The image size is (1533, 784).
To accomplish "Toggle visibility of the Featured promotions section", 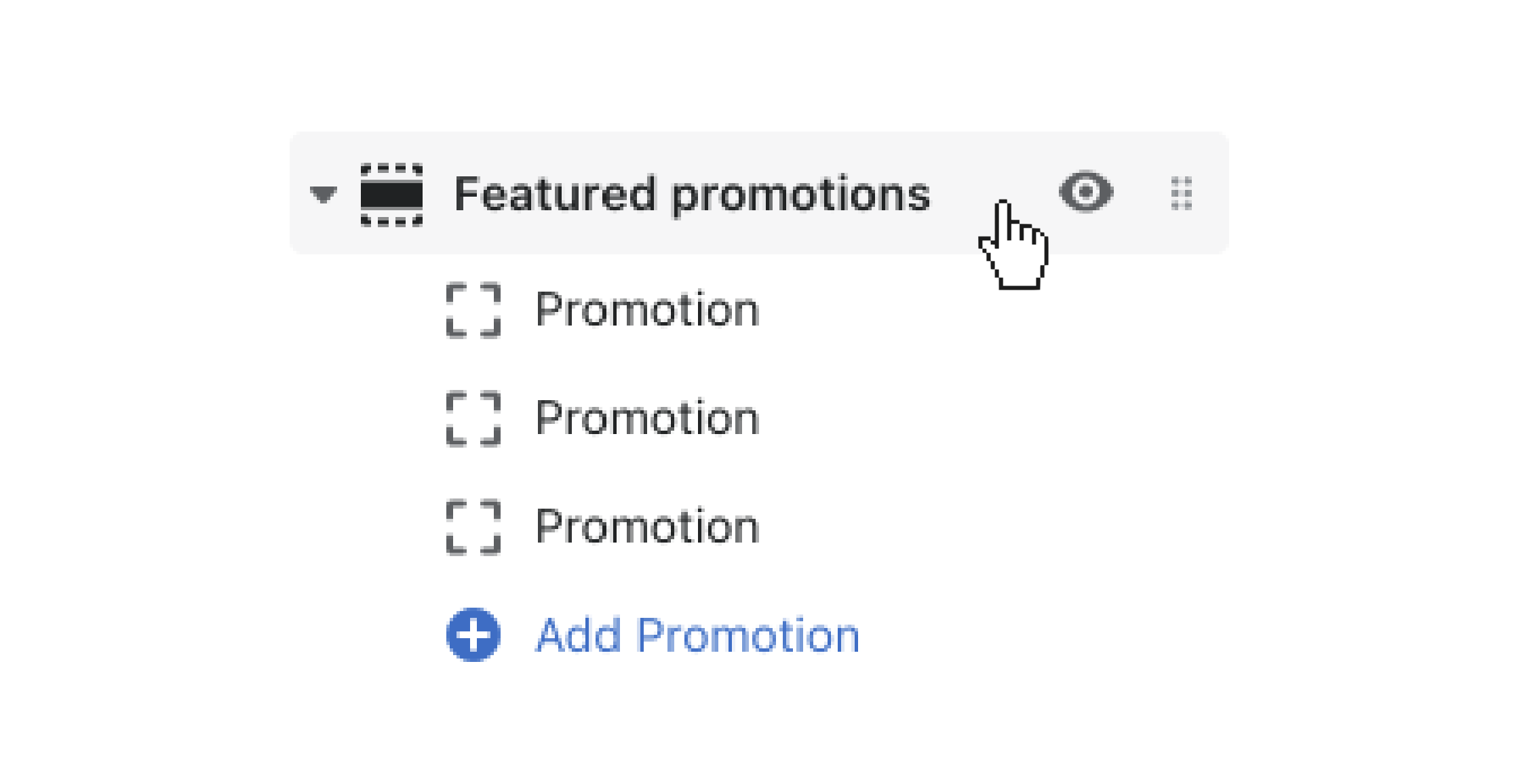I will [1086, 193].
